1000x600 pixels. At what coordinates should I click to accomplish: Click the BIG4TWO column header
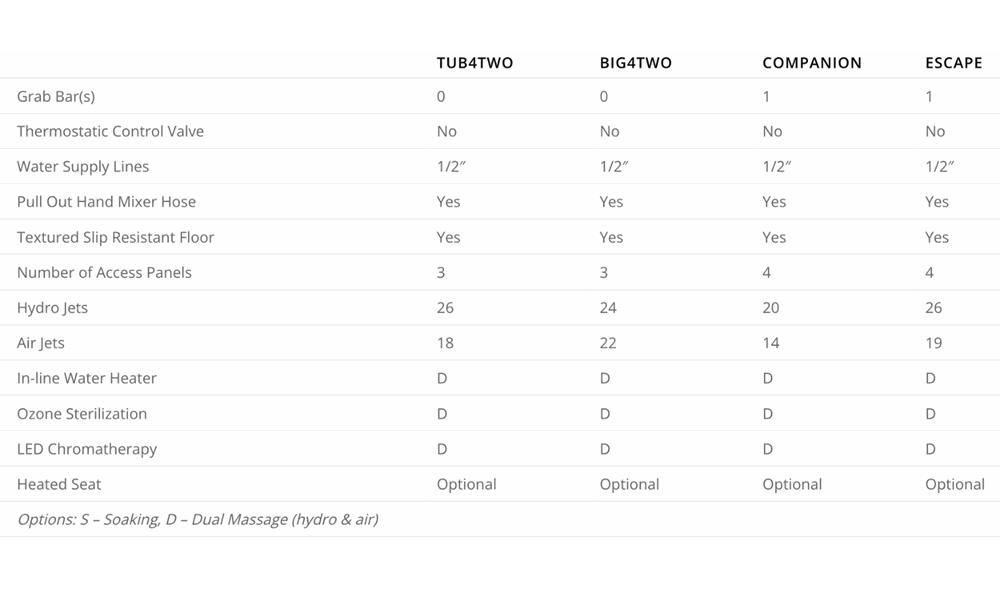click(635, 62)
